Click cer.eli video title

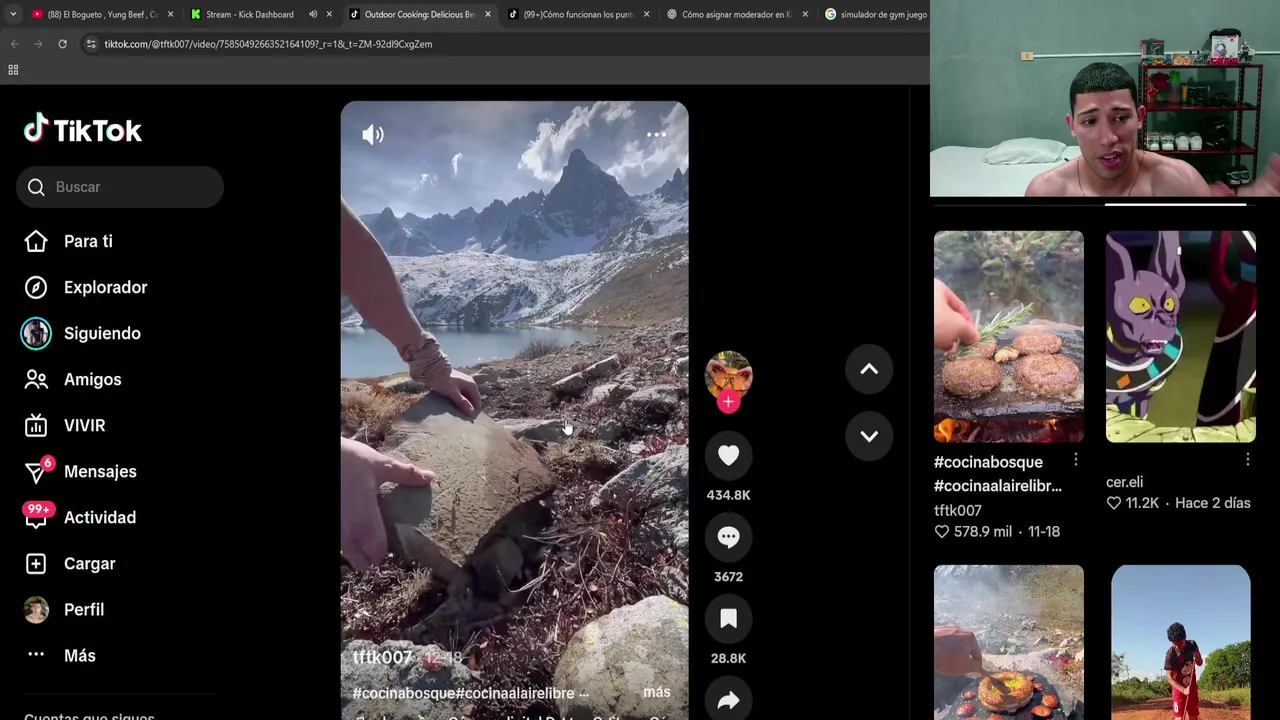pyautogui.click(x=1124, y=482)
